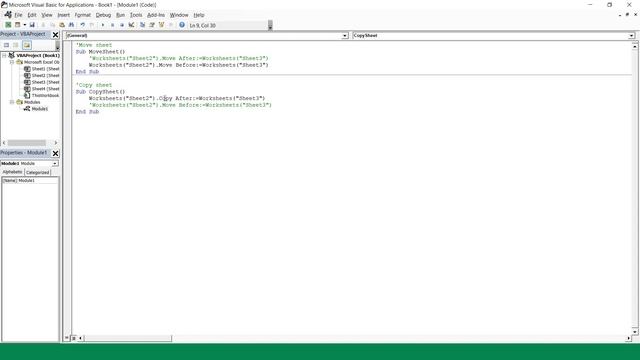The image size is (640, 360).
Task: Click the Paste toolbar icon
Action: pyautogui.click(x=62, y=25)
